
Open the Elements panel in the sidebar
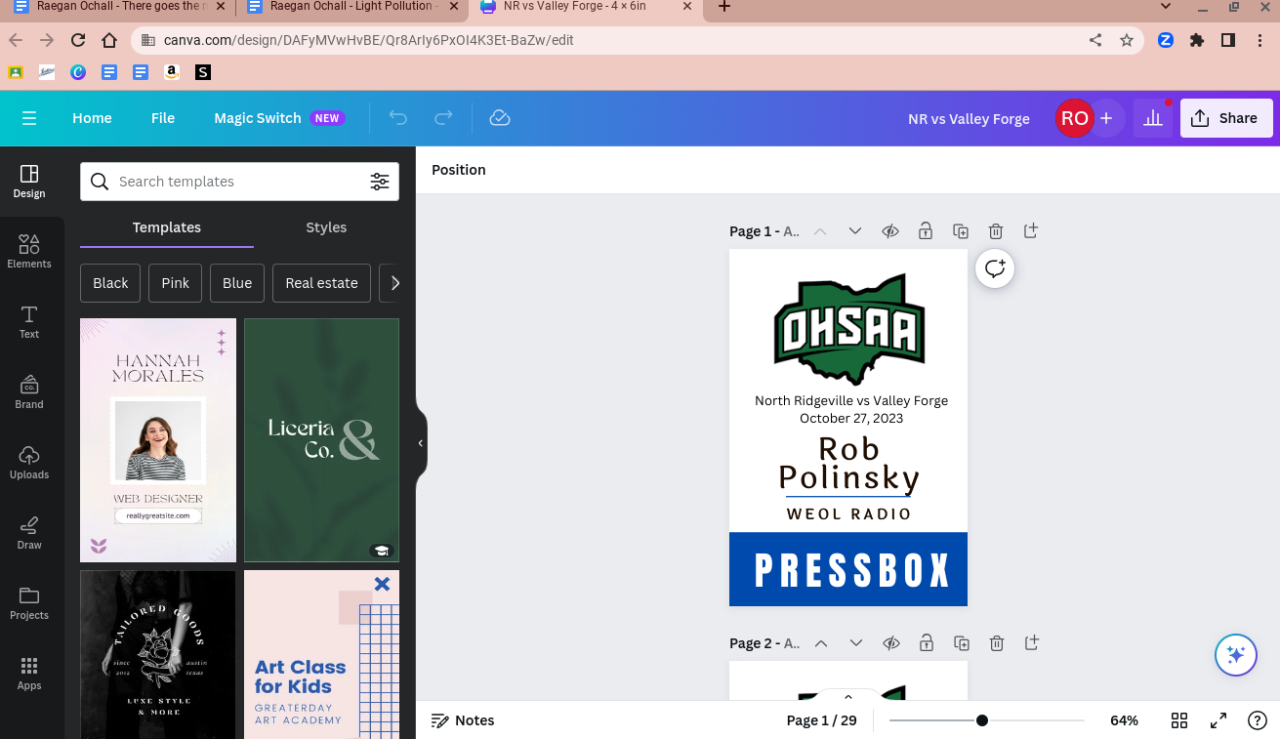tap(29, 251)
